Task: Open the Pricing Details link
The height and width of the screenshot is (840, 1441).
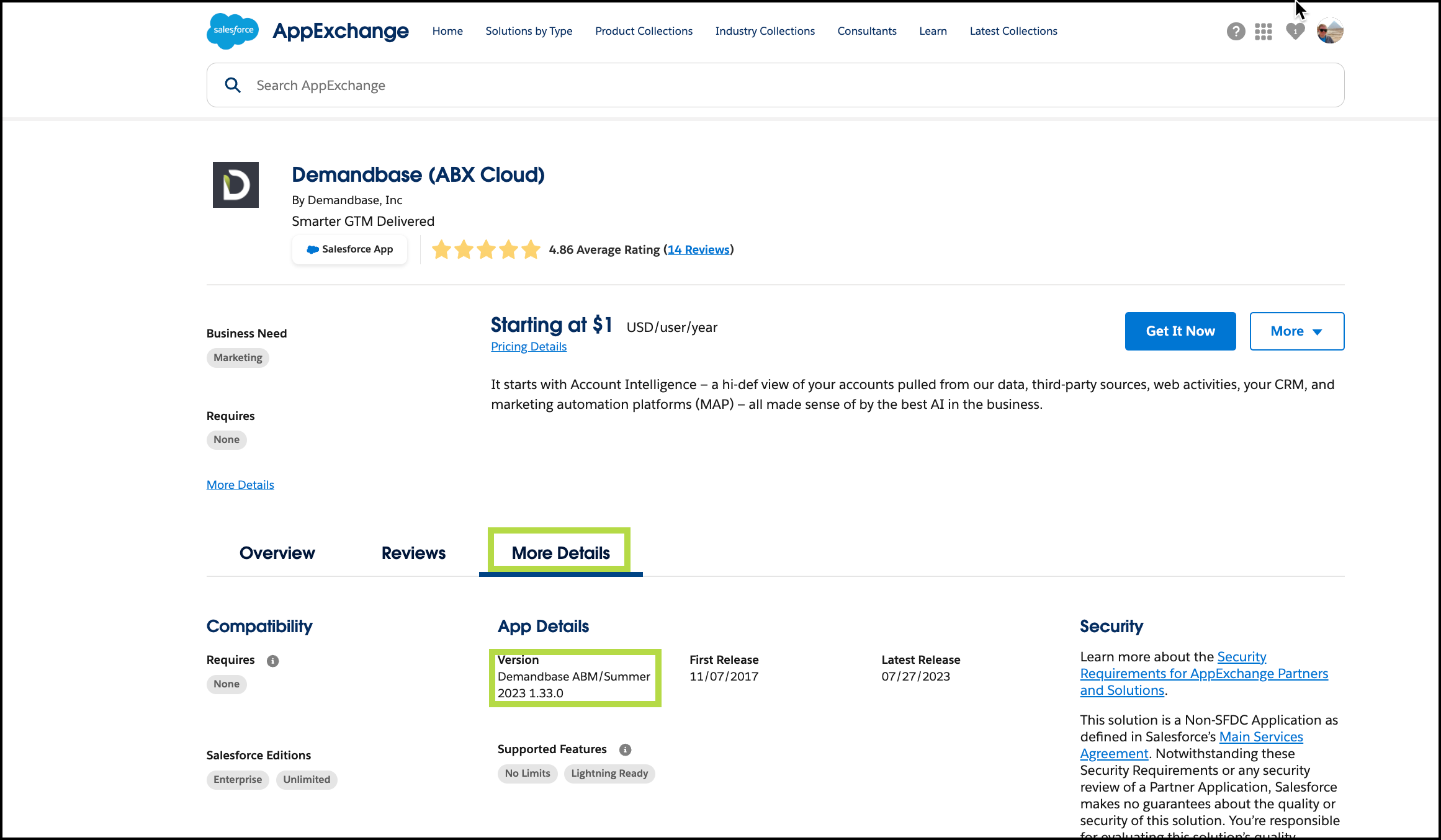Action: pos(528,346)
